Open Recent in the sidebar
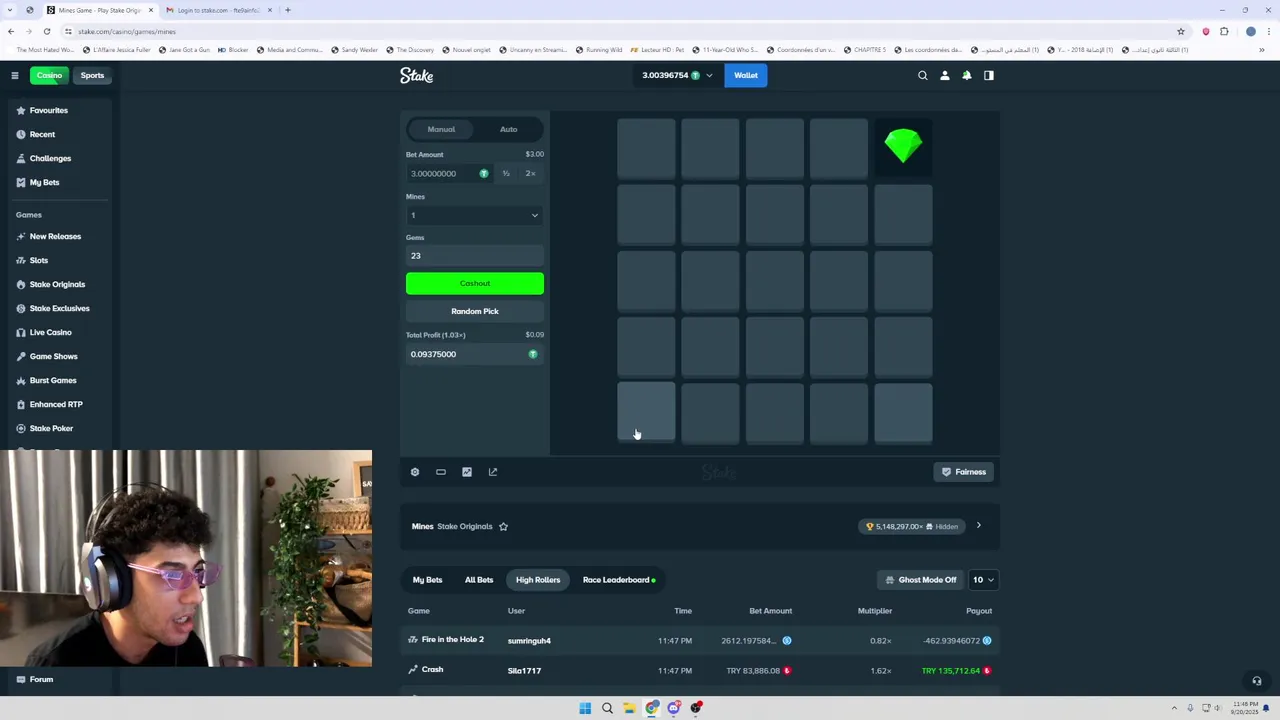 (x=42, y=134)
